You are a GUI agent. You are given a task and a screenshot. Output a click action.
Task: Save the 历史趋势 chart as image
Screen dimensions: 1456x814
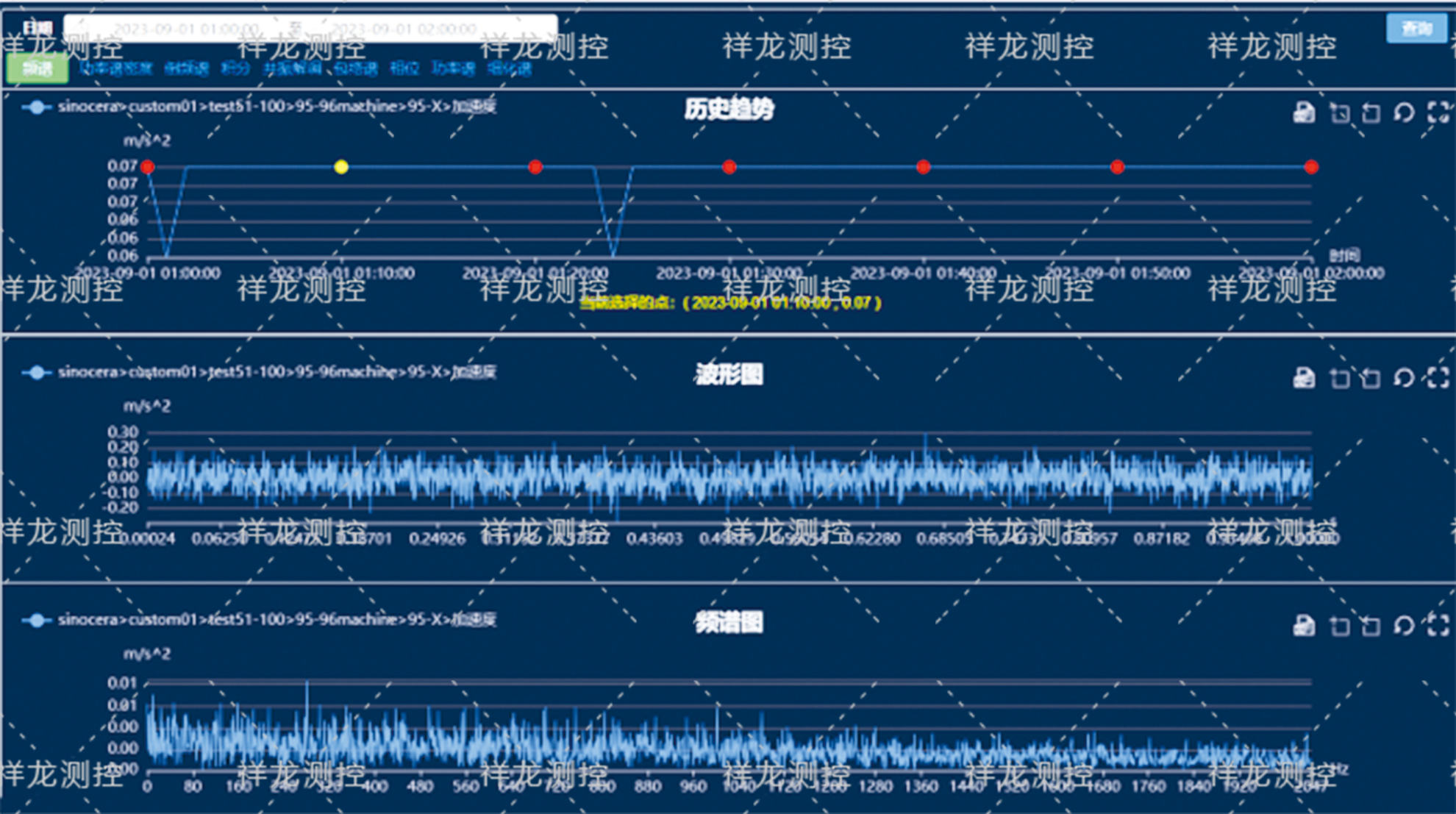click(x=1304, y=113)
